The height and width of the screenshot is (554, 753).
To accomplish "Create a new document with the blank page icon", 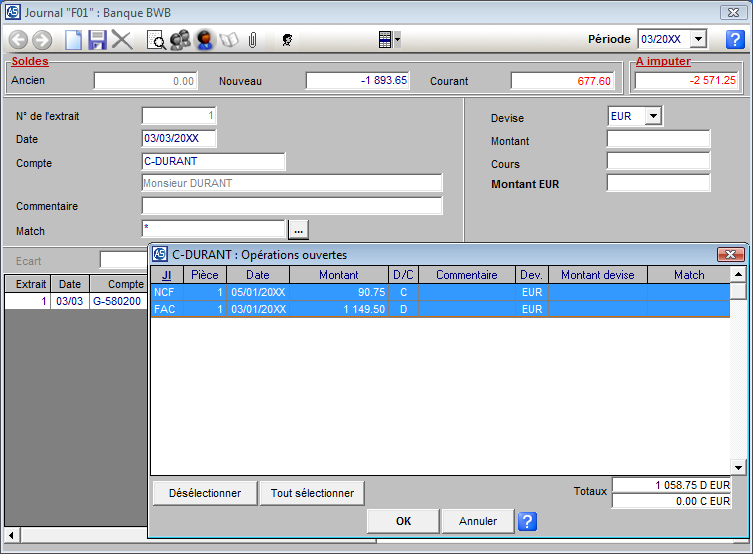I will coord(74,40).
